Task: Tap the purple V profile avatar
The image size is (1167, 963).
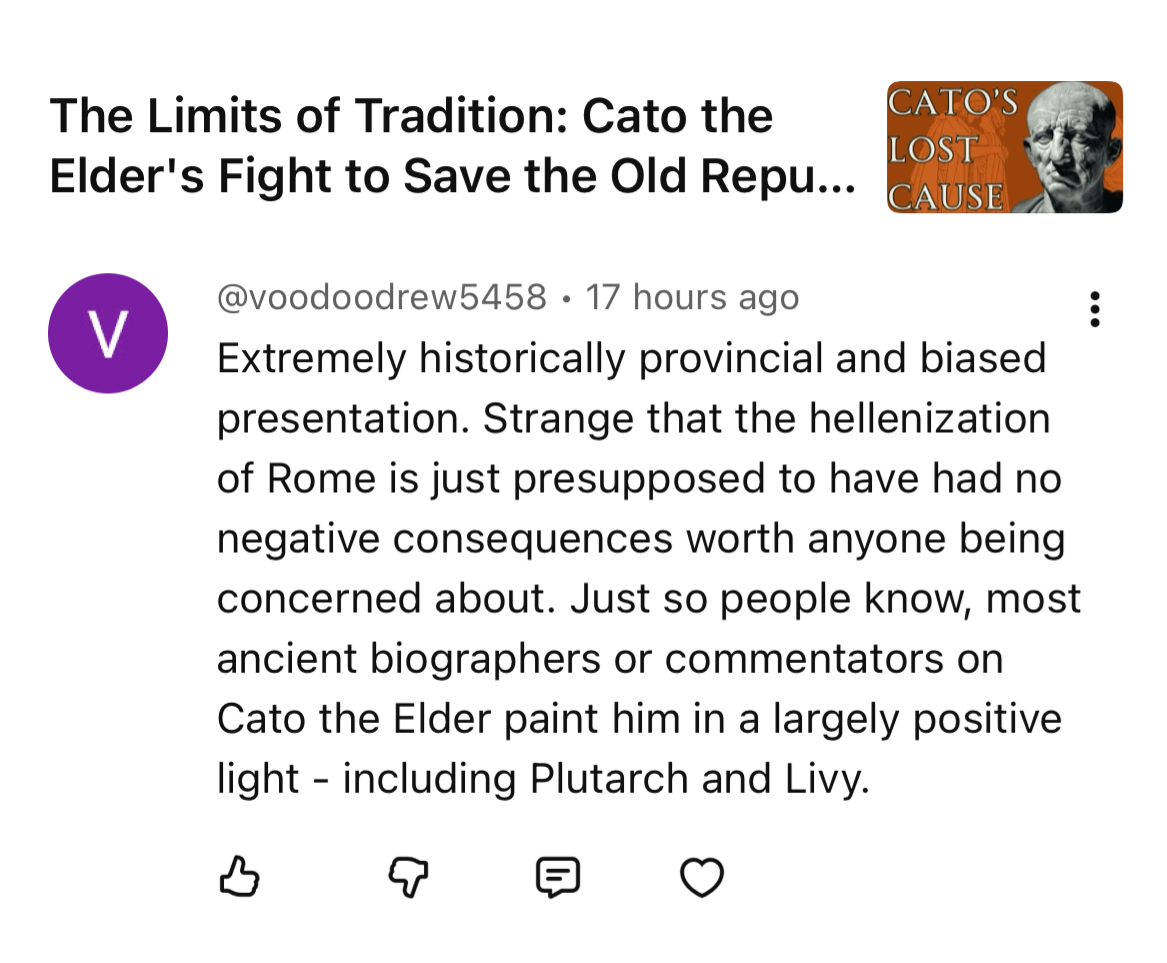Action: tap(107, 333)
